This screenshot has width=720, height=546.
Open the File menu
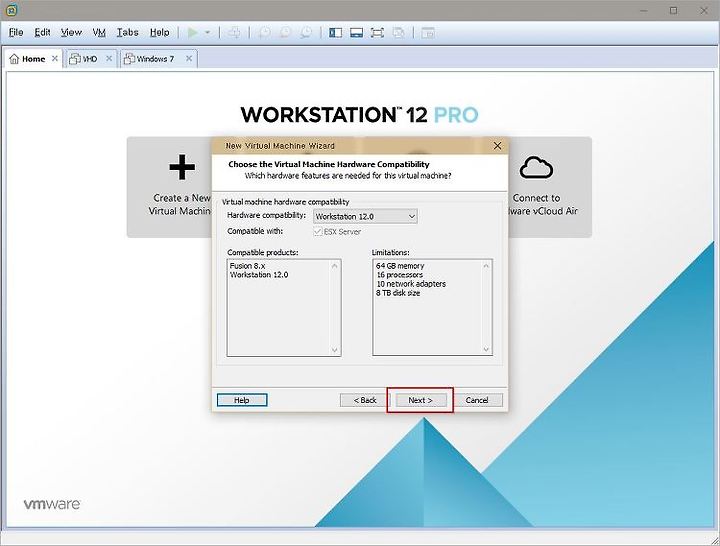(16, 32)
